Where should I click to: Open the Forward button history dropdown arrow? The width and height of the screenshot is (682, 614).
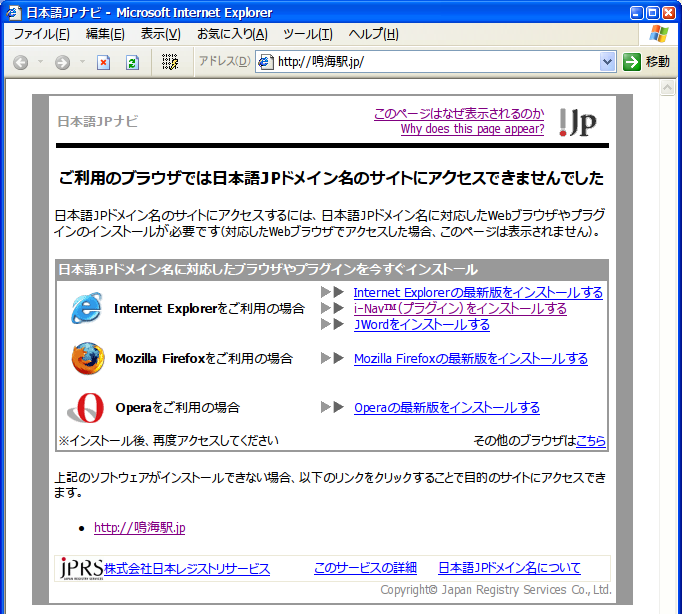[82, 62]
